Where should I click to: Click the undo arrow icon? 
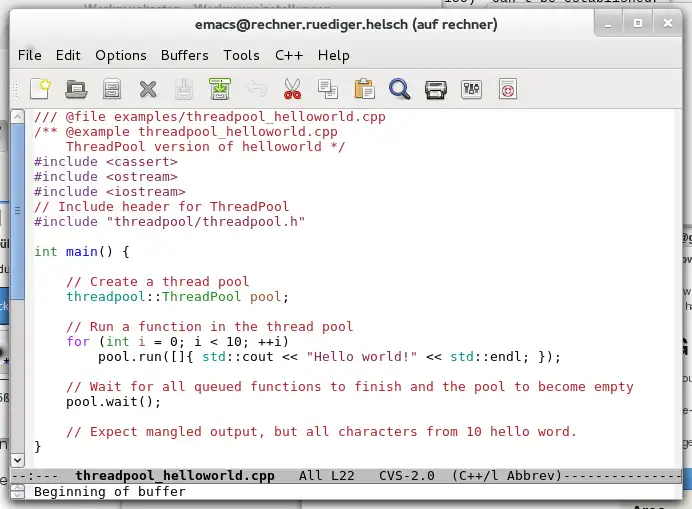256,88
